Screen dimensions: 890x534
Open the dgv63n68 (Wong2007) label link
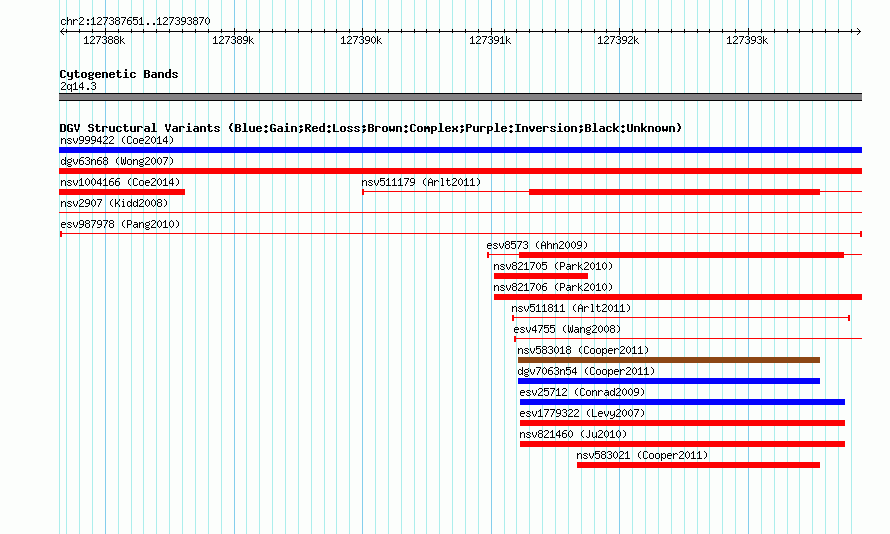click(x=117, y=161)
